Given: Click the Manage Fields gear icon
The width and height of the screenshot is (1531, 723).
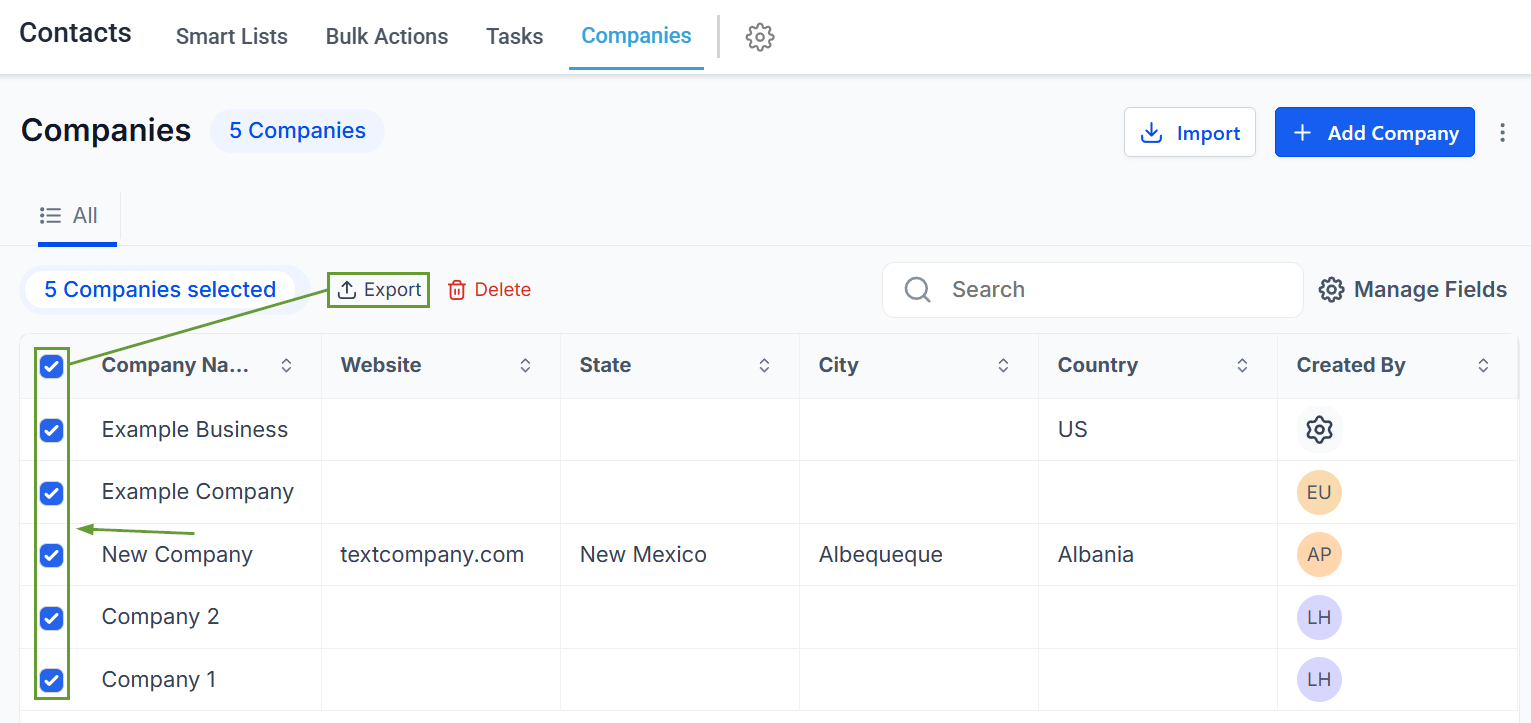Looking at the screenshot, I should coord(1331,290).
